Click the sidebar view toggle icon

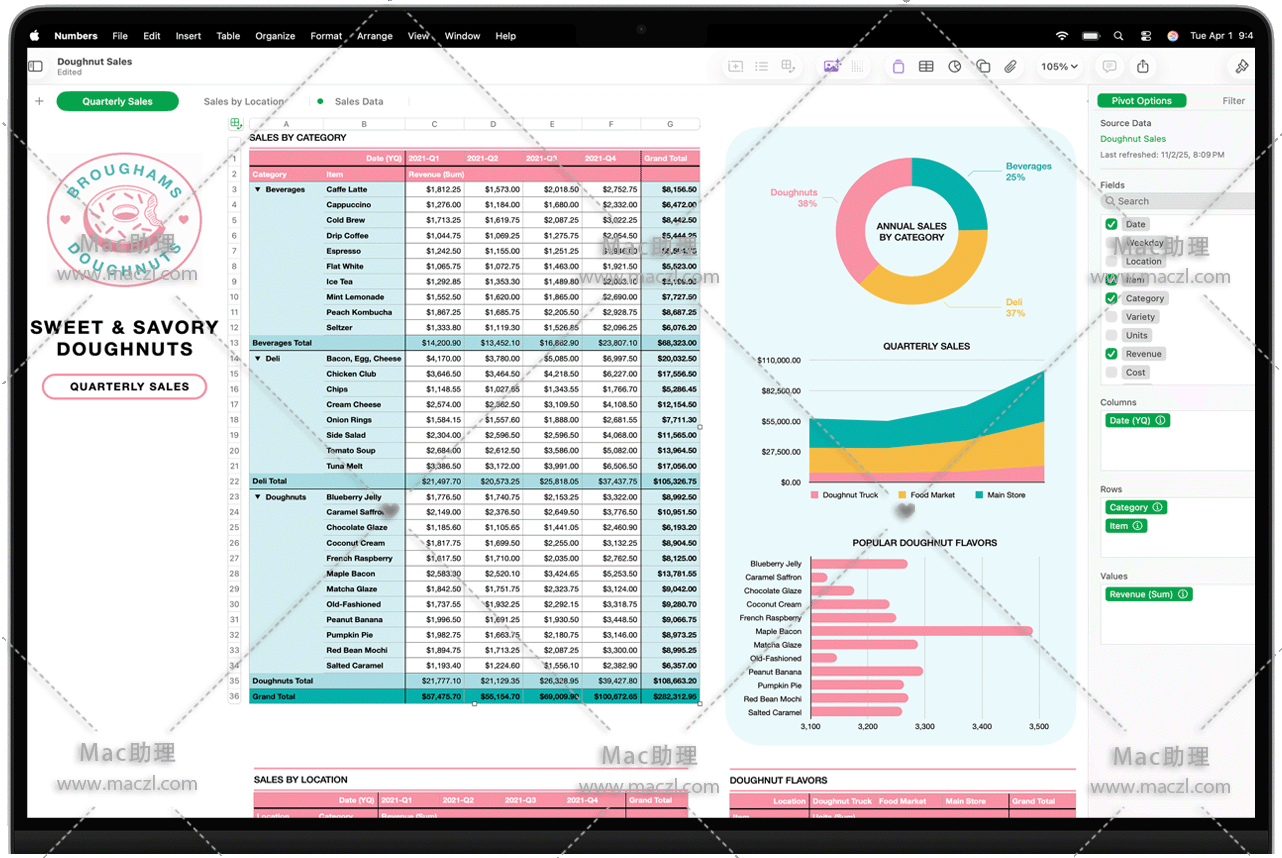(x=36, y=67)
